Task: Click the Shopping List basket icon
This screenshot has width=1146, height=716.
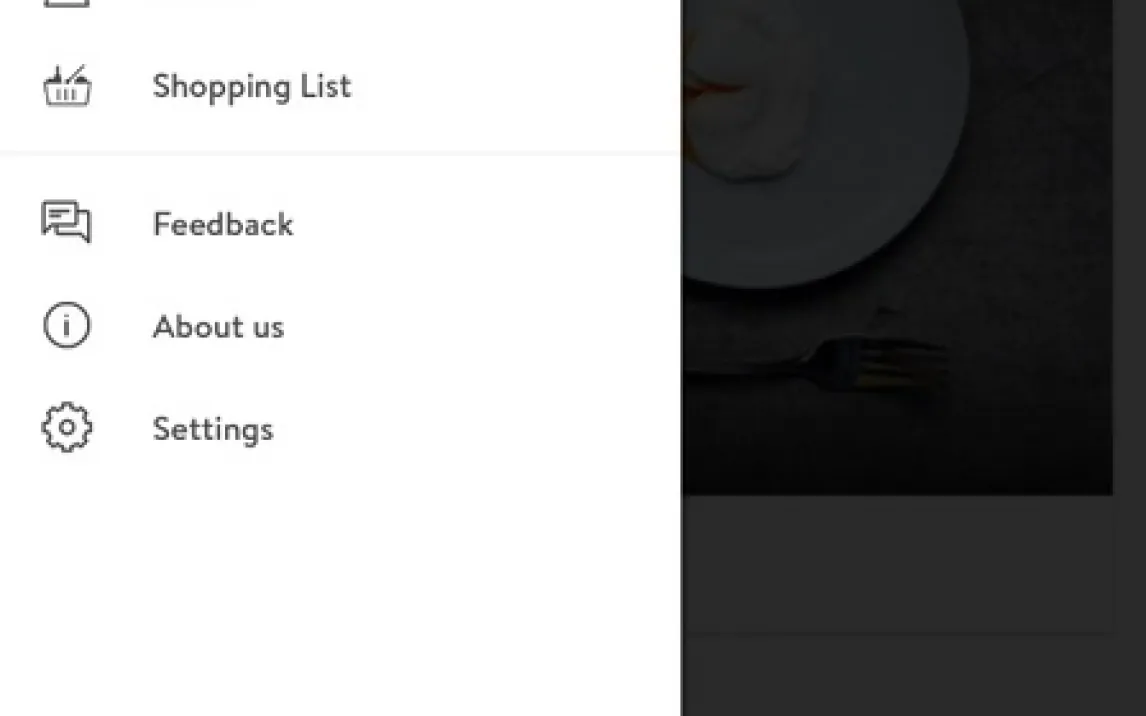Action: [x=67, y=86]
